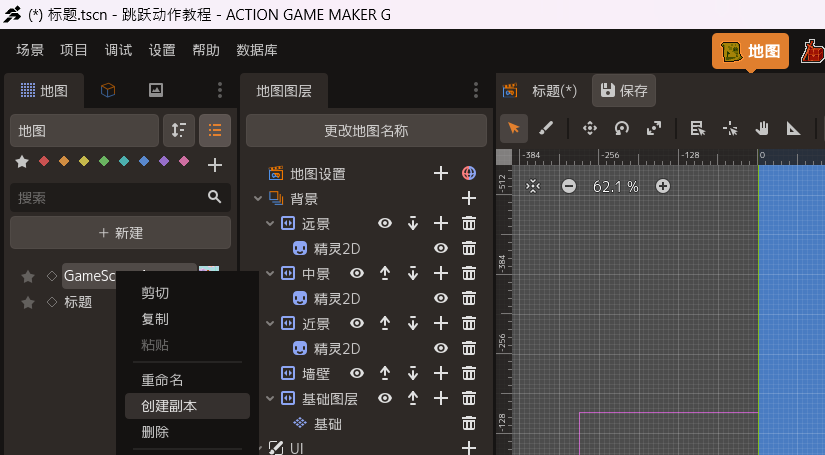Open the image tab icon
The width and height of the screenshot is (825, 455).
[x=156, y=90]
